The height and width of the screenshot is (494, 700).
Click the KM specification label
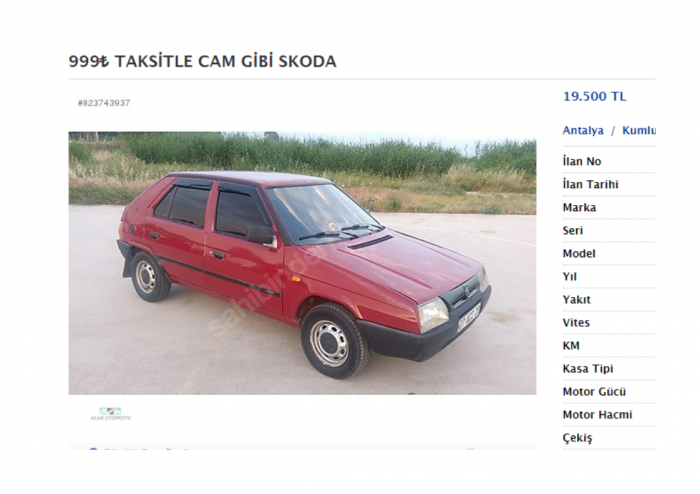click(571, 346)
